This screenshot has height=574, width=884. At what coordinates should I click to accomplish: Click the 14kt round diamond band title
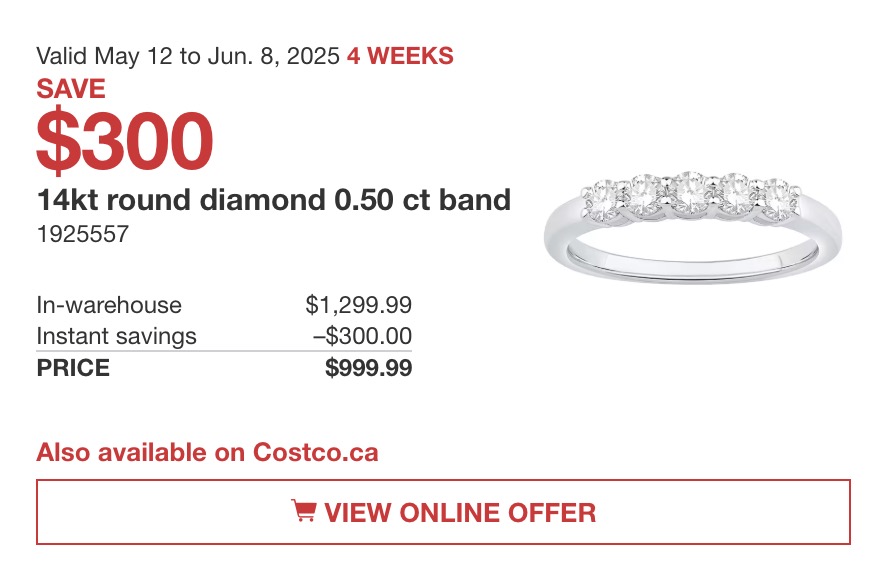tap(274, 200)
